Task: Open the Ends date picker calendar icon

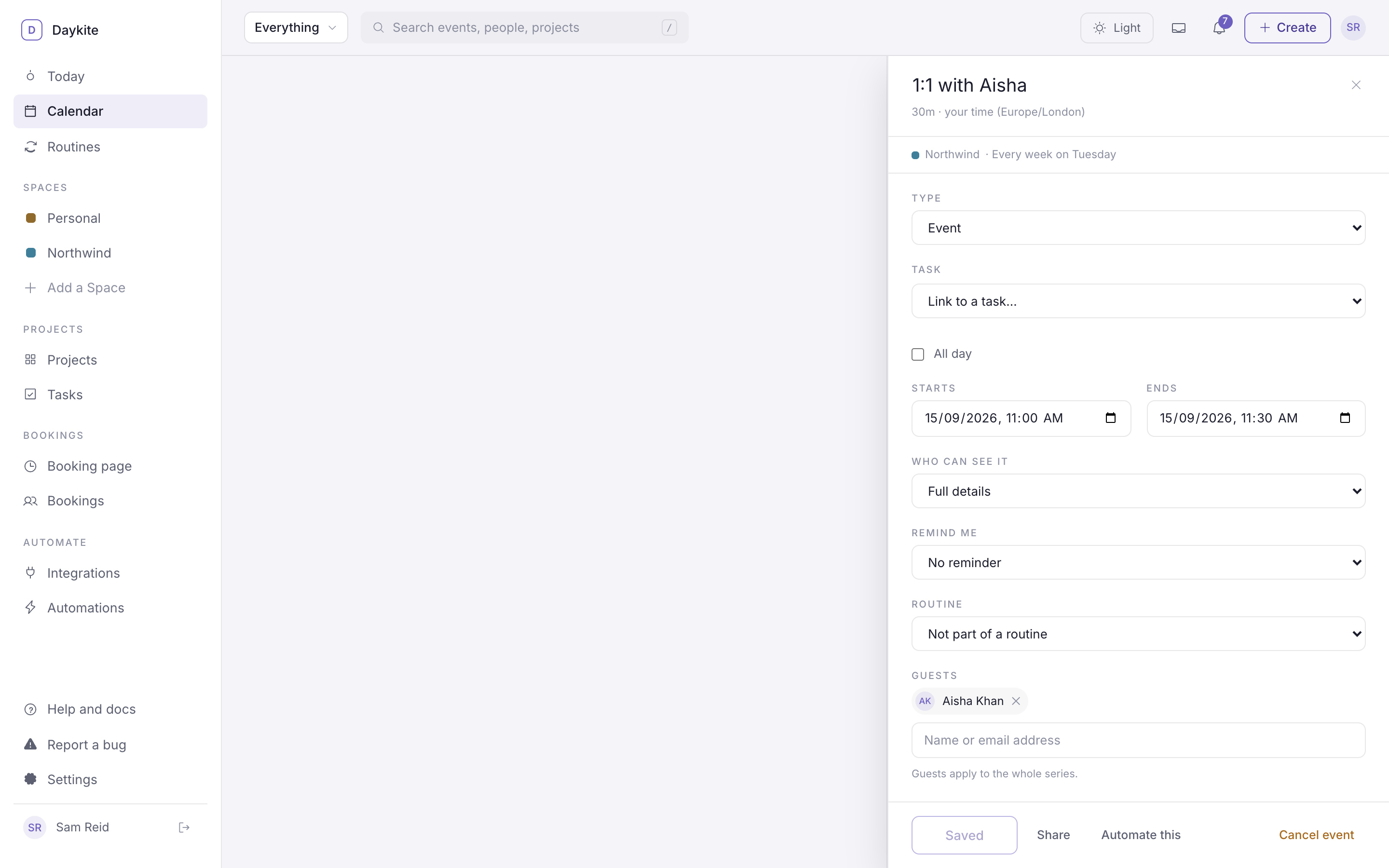Action: pos(1345,418)
